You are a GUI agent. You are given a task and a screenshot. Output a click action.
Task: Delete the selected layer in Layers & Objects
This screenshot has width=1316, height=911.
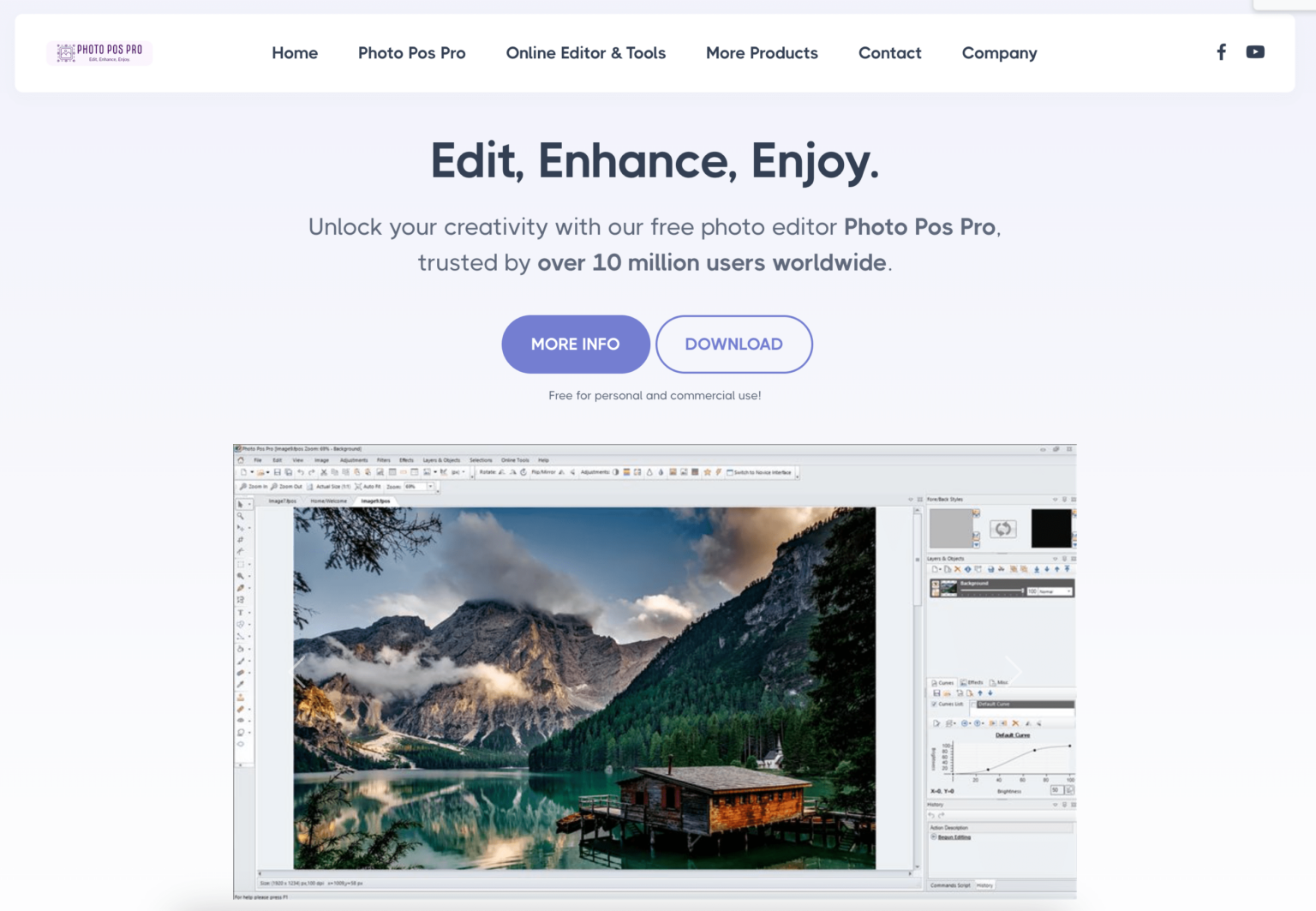click(x=958, y=569)
